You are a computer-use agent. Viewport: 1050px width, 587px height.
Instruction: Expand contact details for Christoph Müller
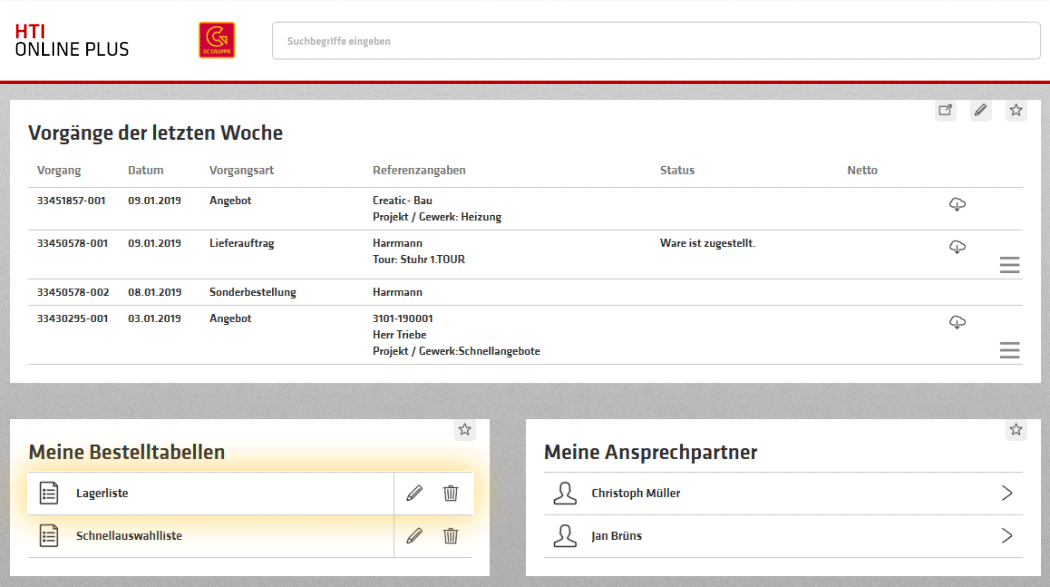coord(1006,493)
